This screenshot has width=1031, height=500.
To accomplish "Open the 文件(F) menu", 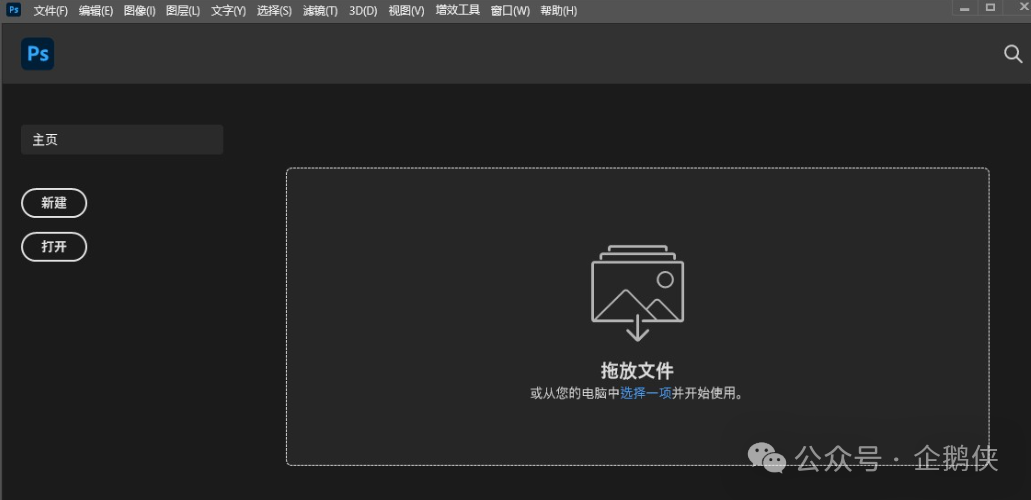I will 51,11.
